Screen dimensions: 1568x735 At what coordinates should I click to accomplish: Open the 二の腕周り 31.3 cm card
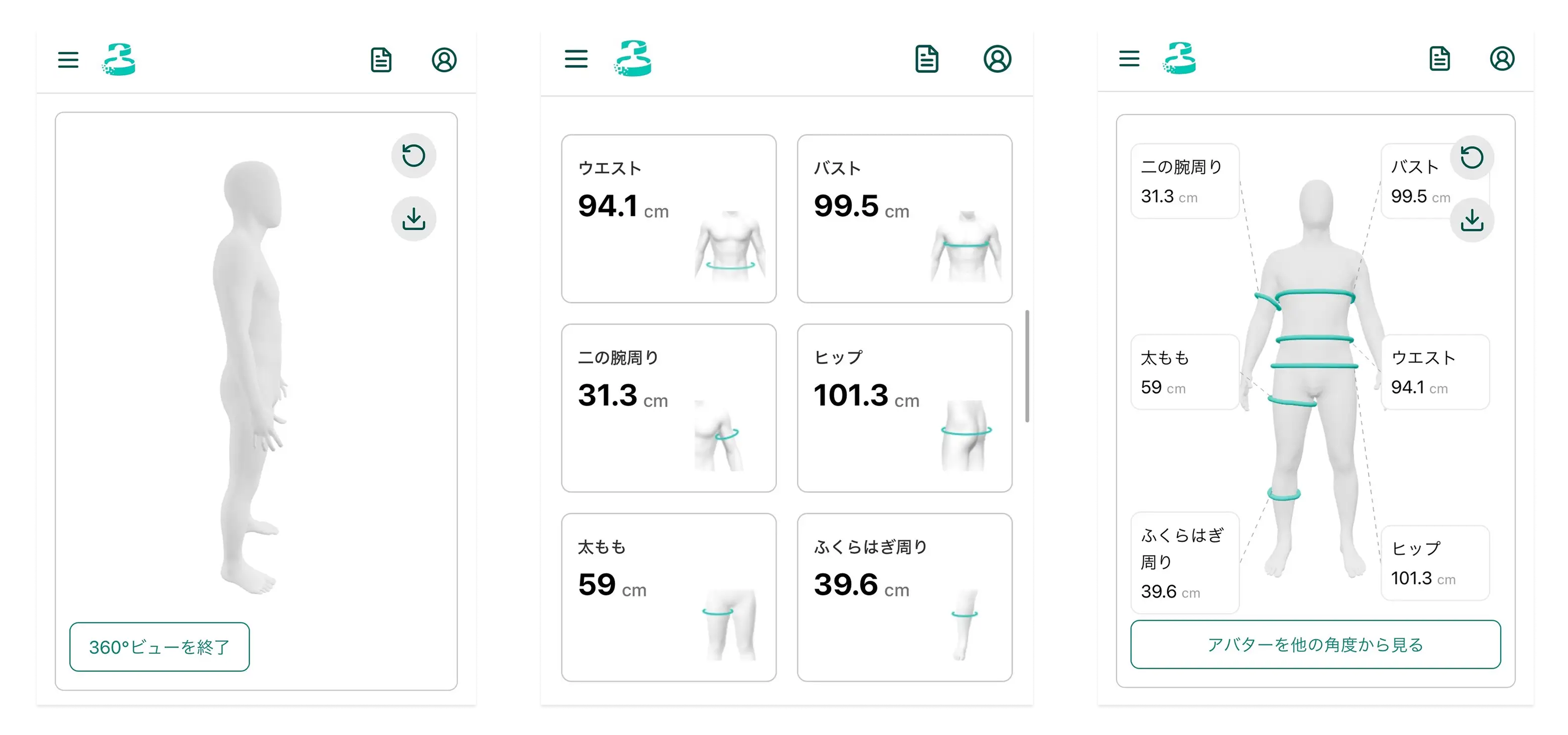(x=669, y=408)
